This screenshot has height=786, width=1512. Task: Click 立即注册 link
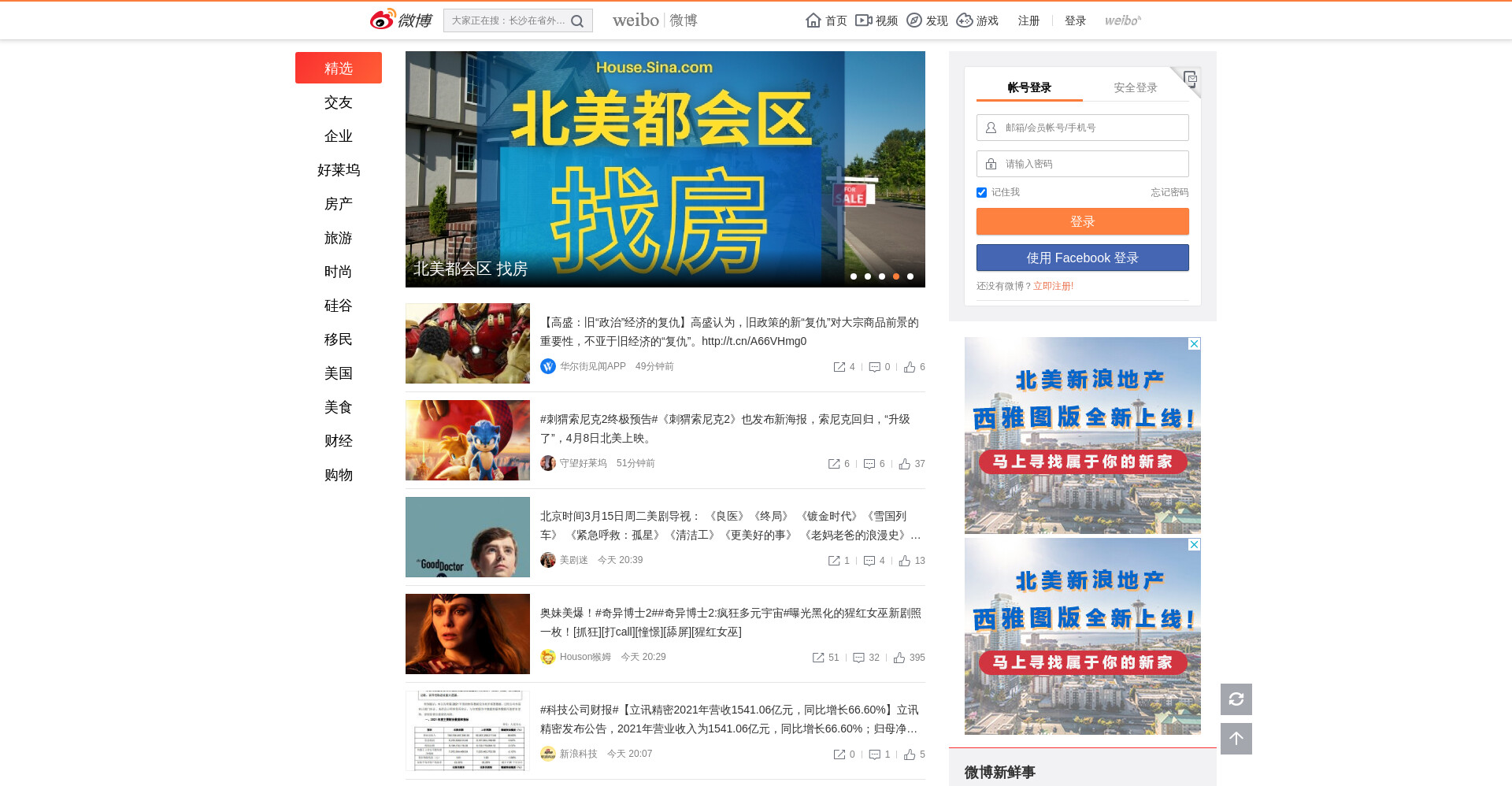pyautogui.click(x=1053, y=286)
